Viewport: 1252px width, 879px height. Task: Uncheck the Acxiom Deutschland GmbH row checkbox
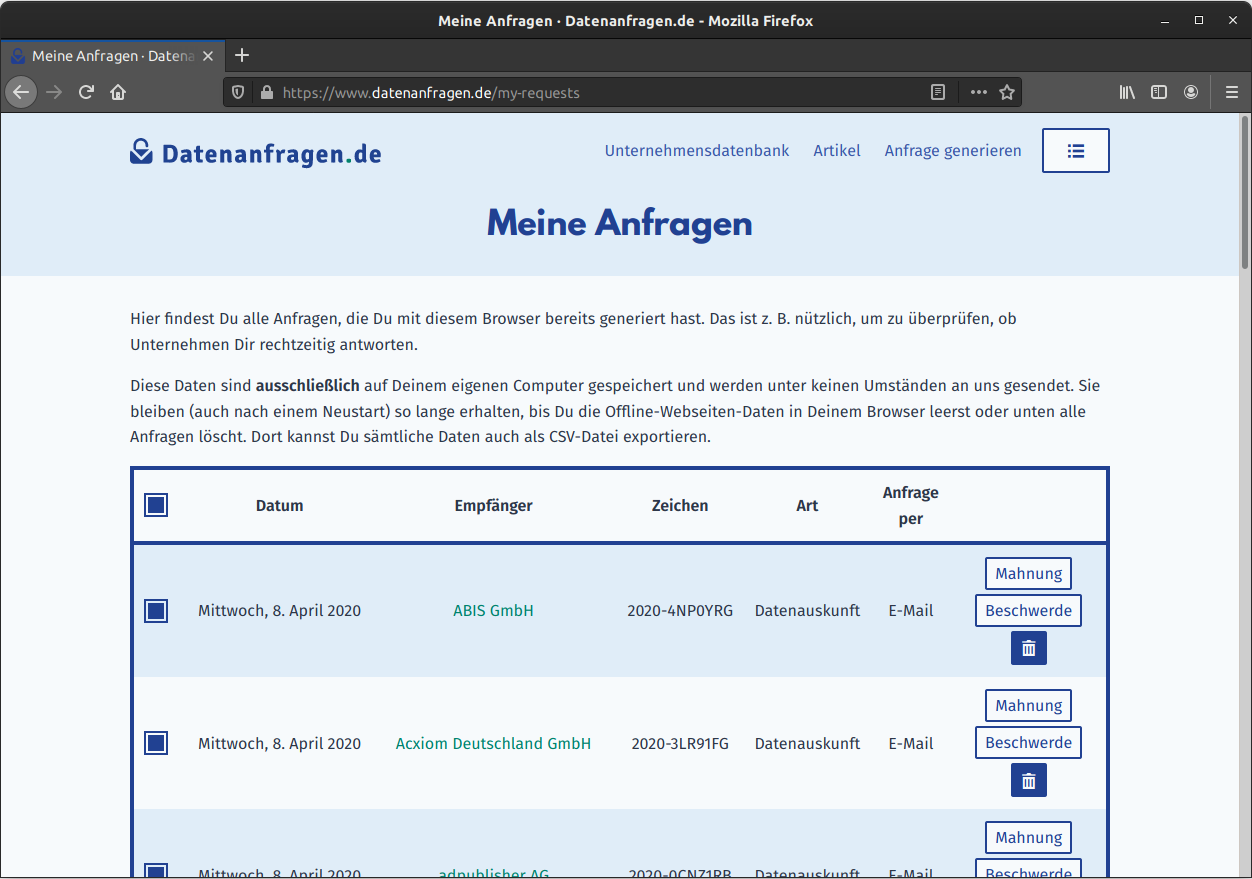coord(156,743)
